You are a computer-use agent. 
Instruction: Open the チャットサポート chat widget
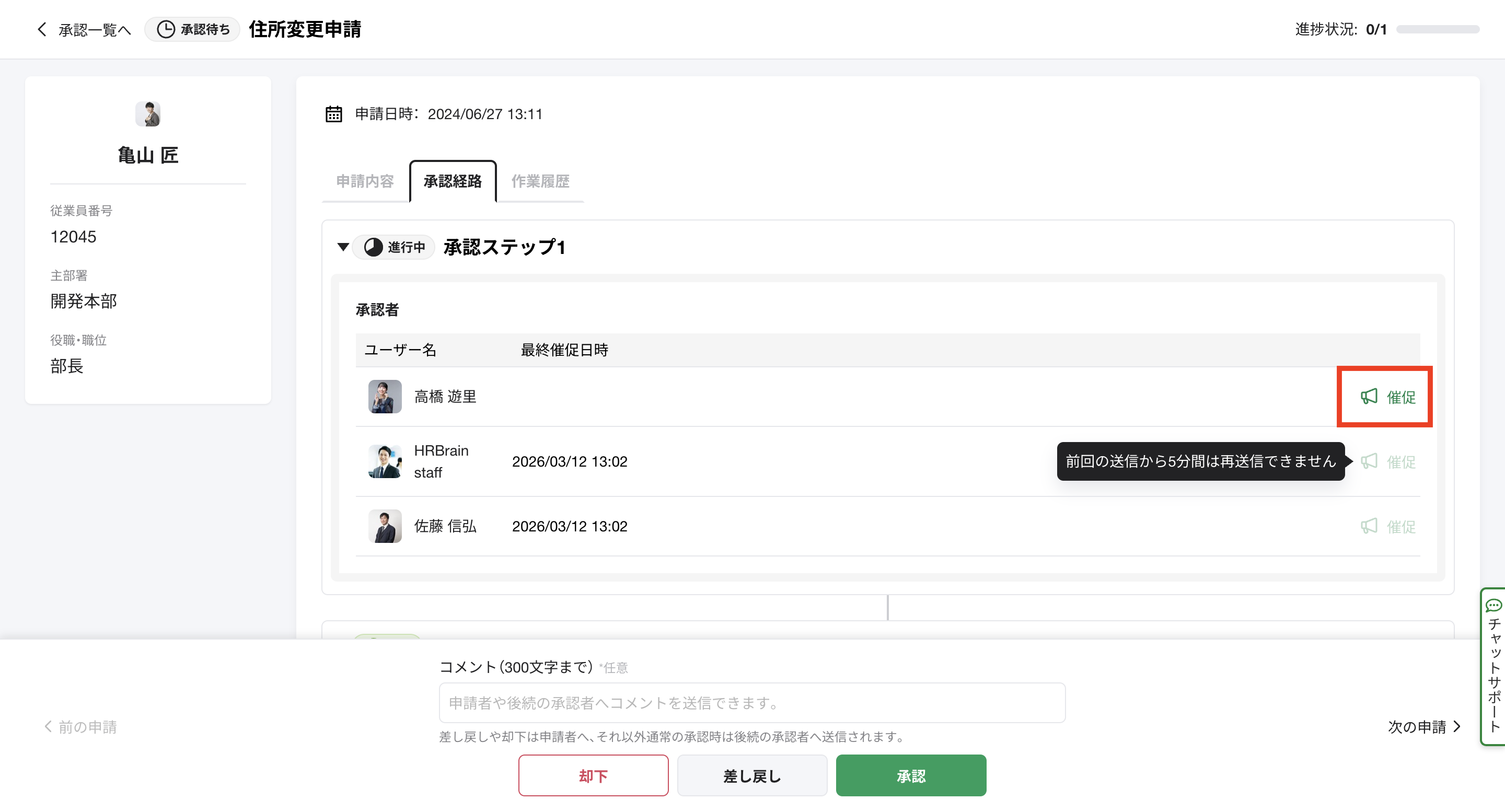pos(1494,666)
